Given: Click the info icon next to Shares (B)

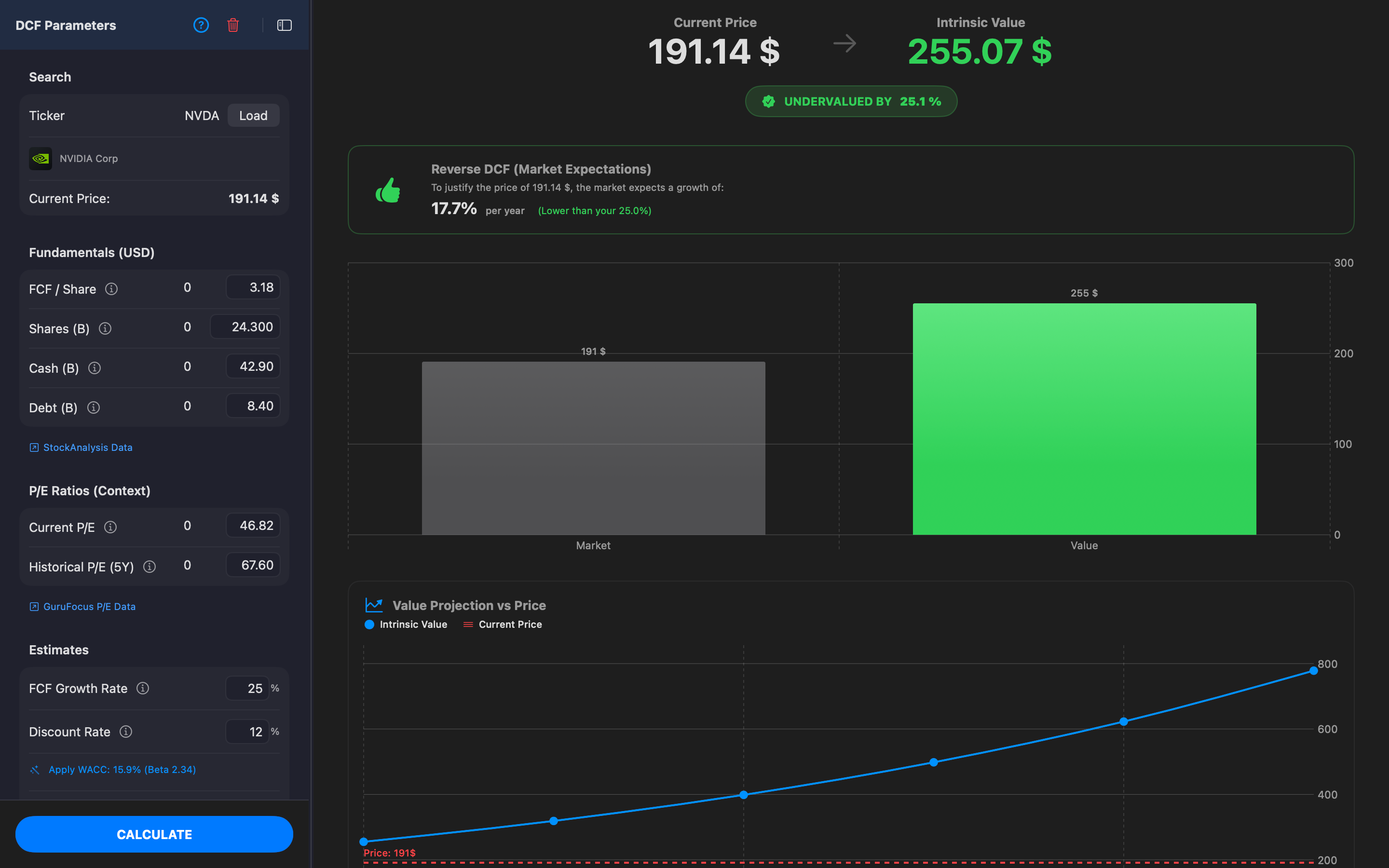Looking at the screenshot, I should (105, 328).
